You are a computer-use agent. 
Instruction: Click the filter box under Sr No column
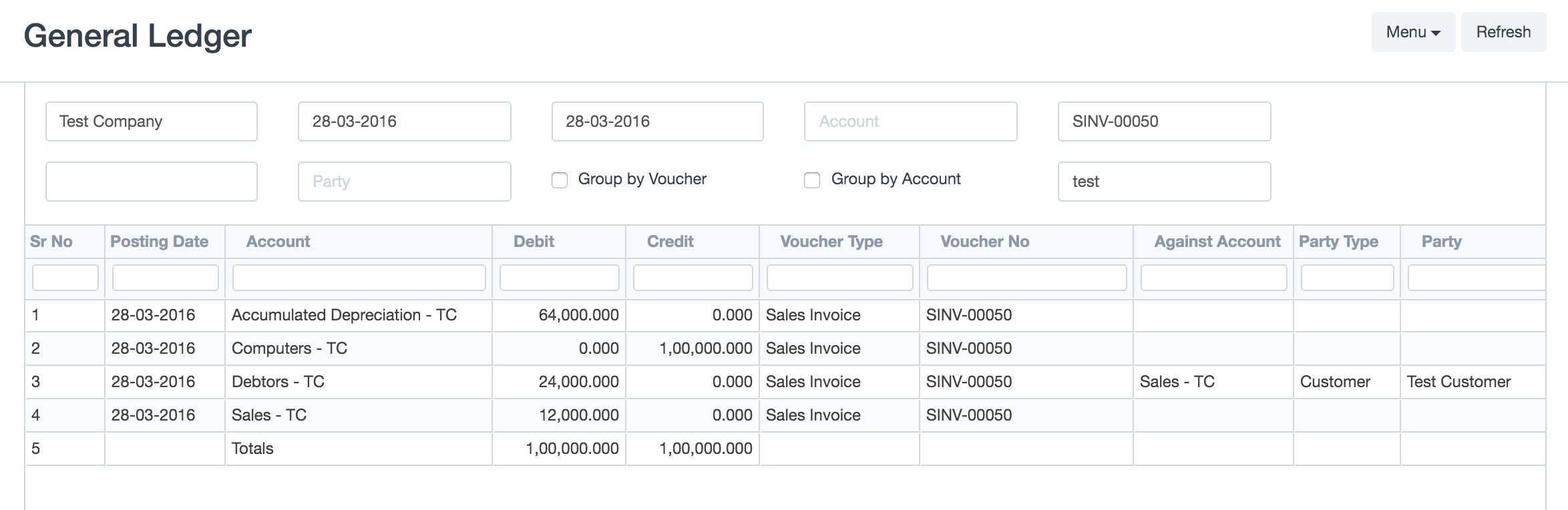pos(65,278)
